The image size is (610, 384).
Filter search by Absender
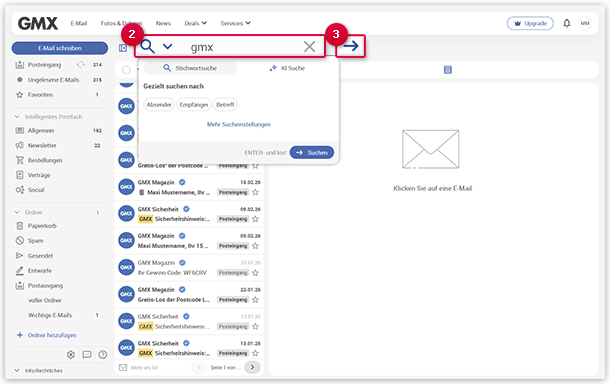click(x=159, y=105)
